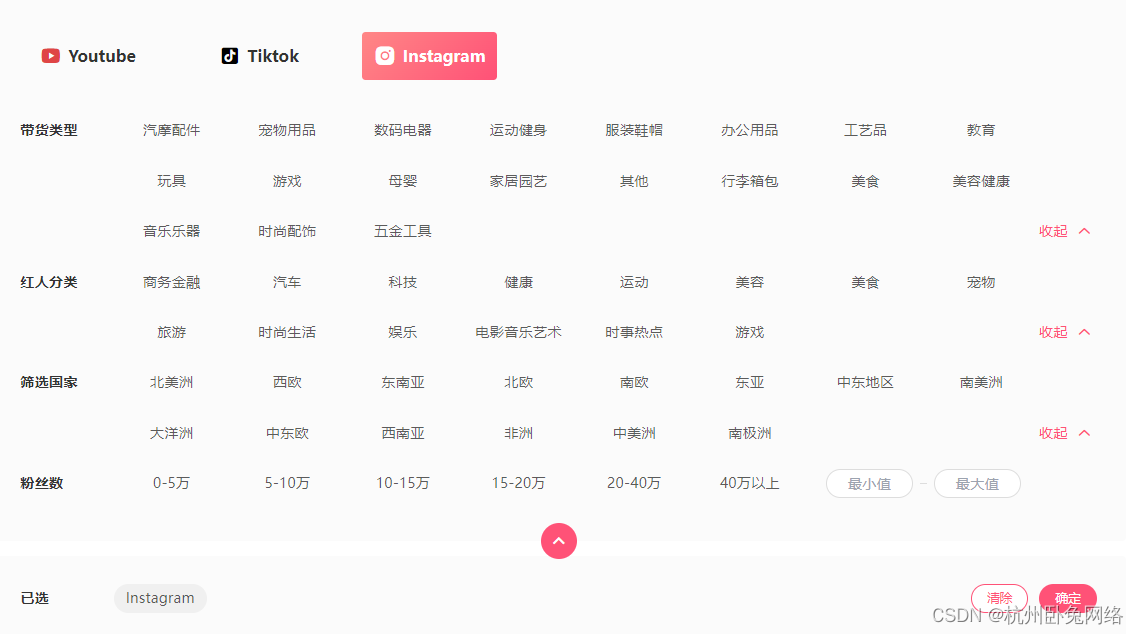The image size is (1139, 634).
Task: Pick 美容 influencer category
Action: click(750, 282)
